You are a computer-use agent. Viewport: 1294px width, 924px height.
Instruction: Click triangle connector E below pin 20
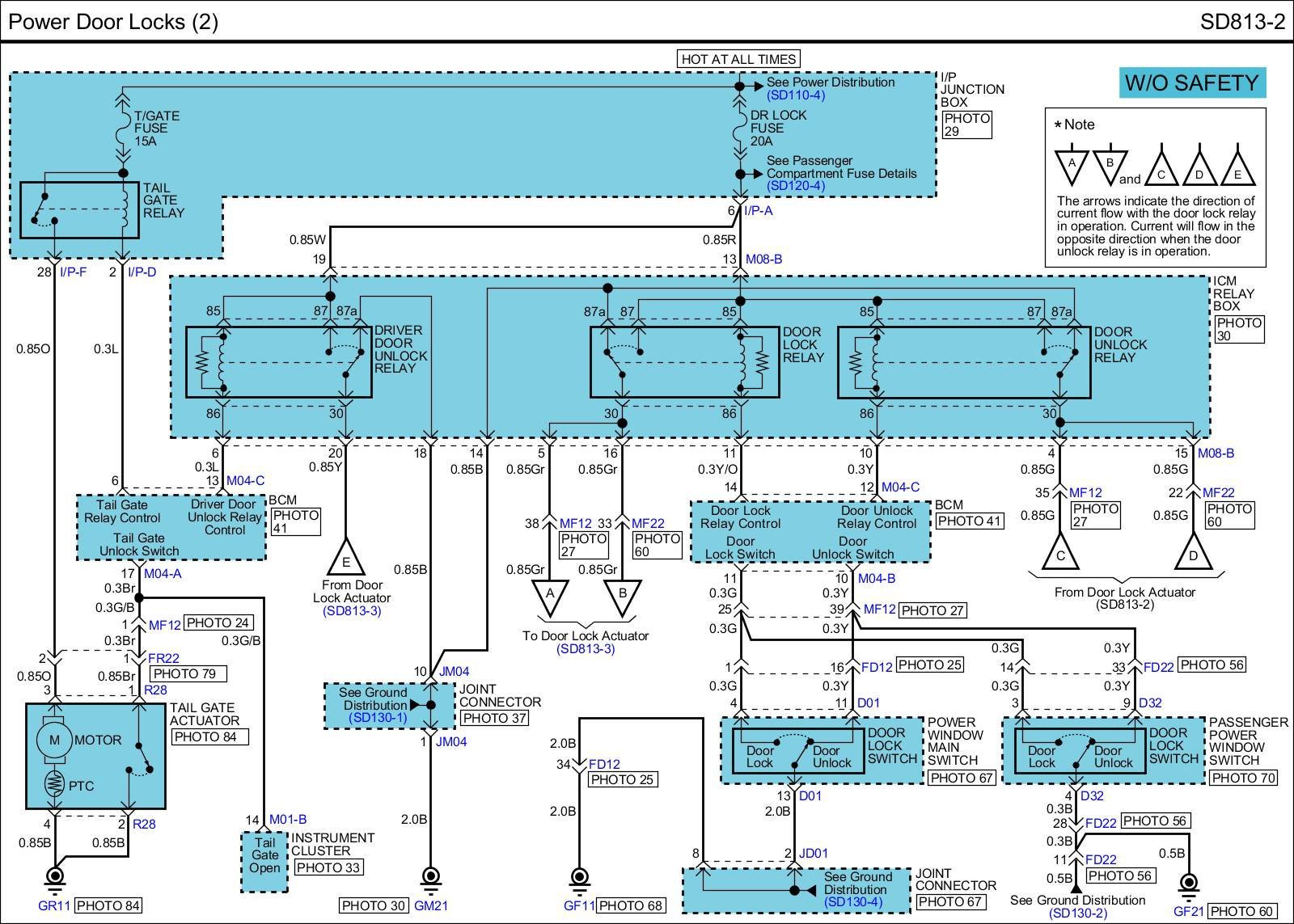tap(346, 558)
